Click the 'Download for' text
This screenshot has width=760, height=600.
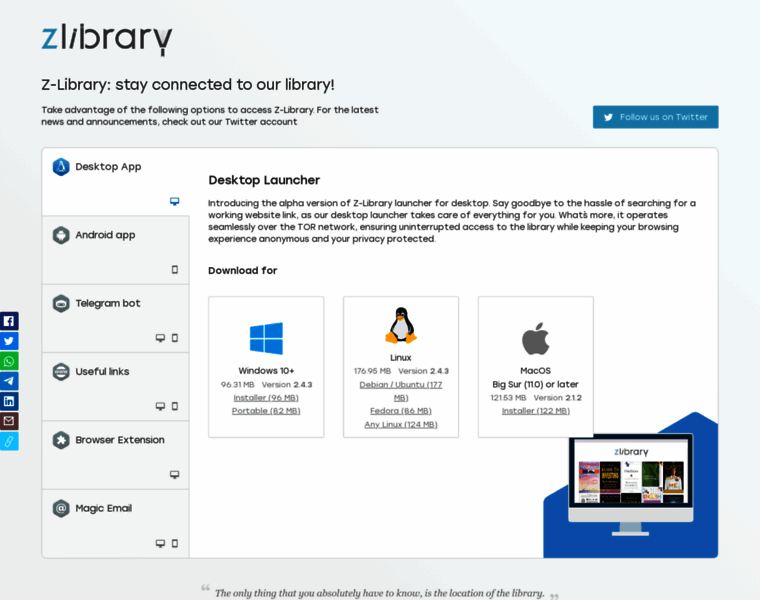pos(243,270)
